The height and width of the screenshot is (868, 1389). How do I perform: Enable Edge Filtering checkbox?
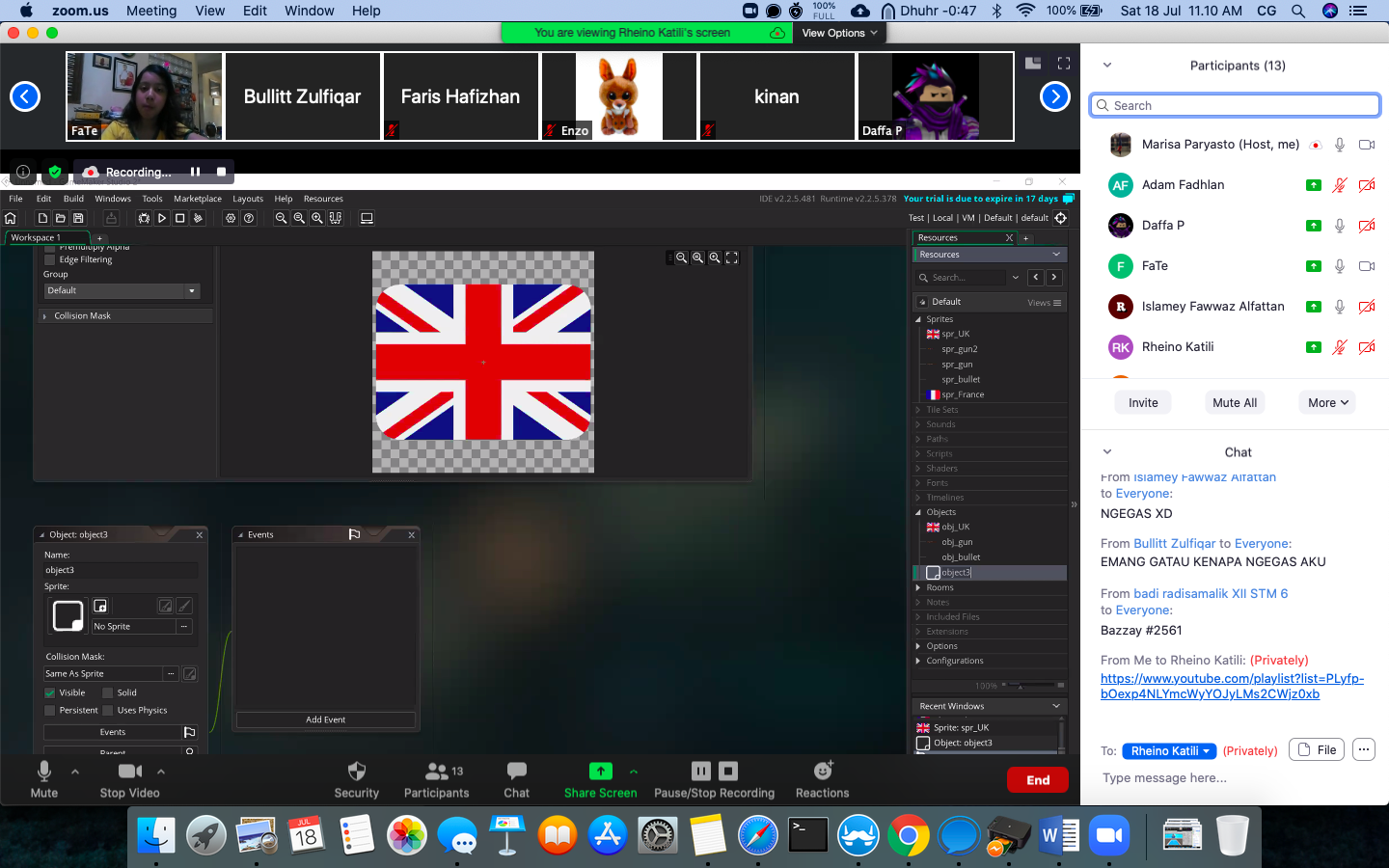click(50, 259)
